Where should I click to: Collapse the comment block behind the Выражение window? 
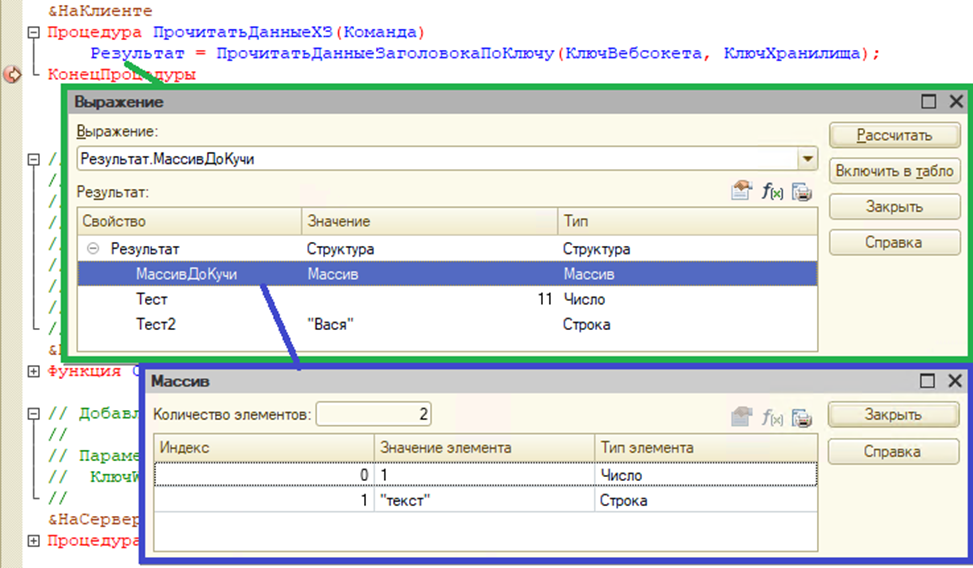[x=34, y=160]
